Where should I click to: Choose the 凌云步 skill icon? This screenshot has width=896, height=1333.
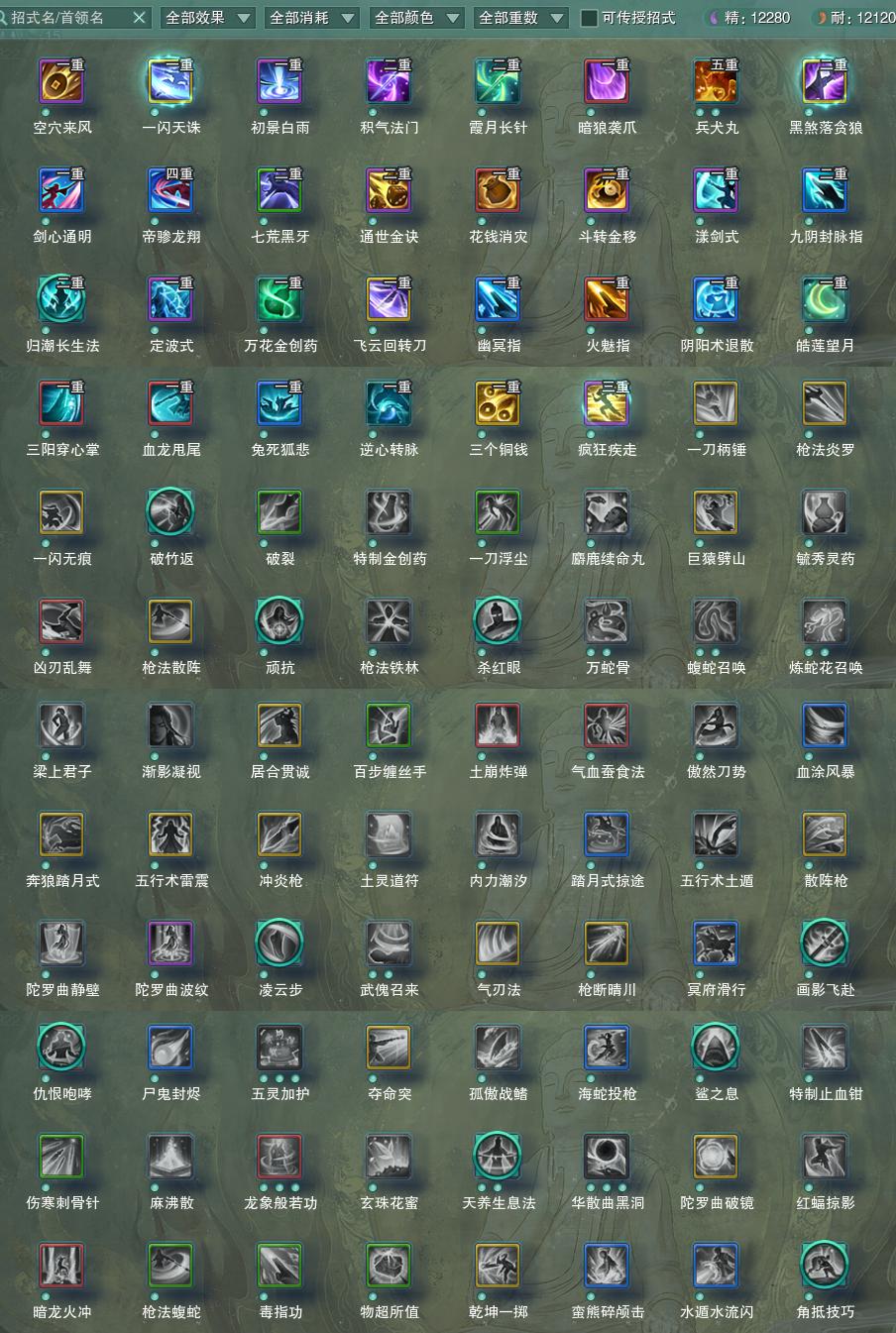pyautogui.click(x=280, y=944)
